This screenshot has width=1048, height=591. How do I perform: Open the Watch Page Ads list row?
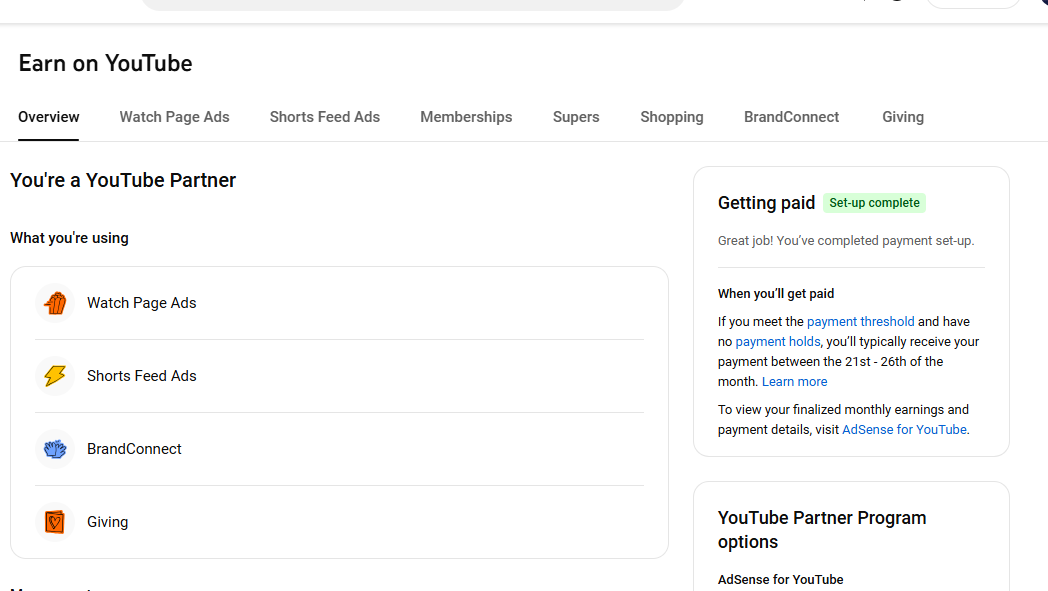pos(340,303)
